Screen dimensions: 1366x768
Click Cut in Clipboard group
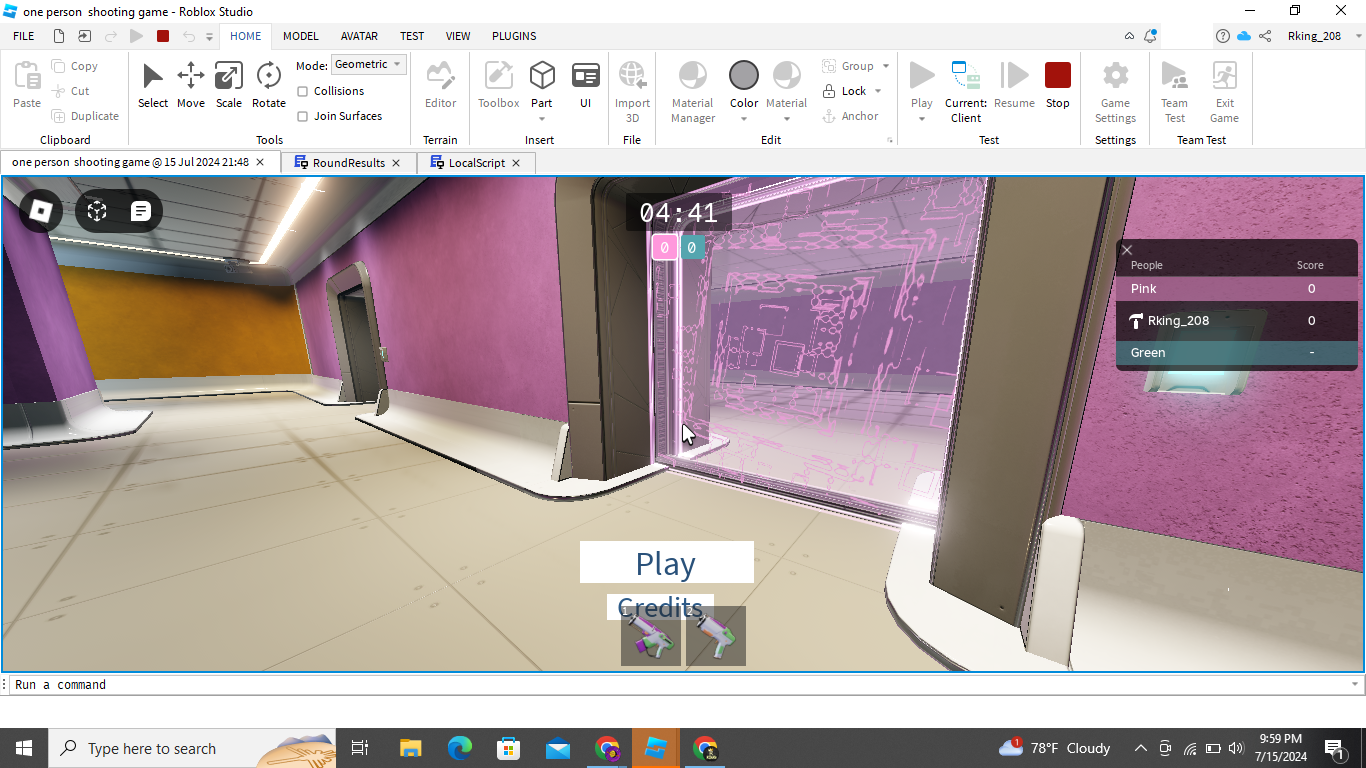click(71, 91)
